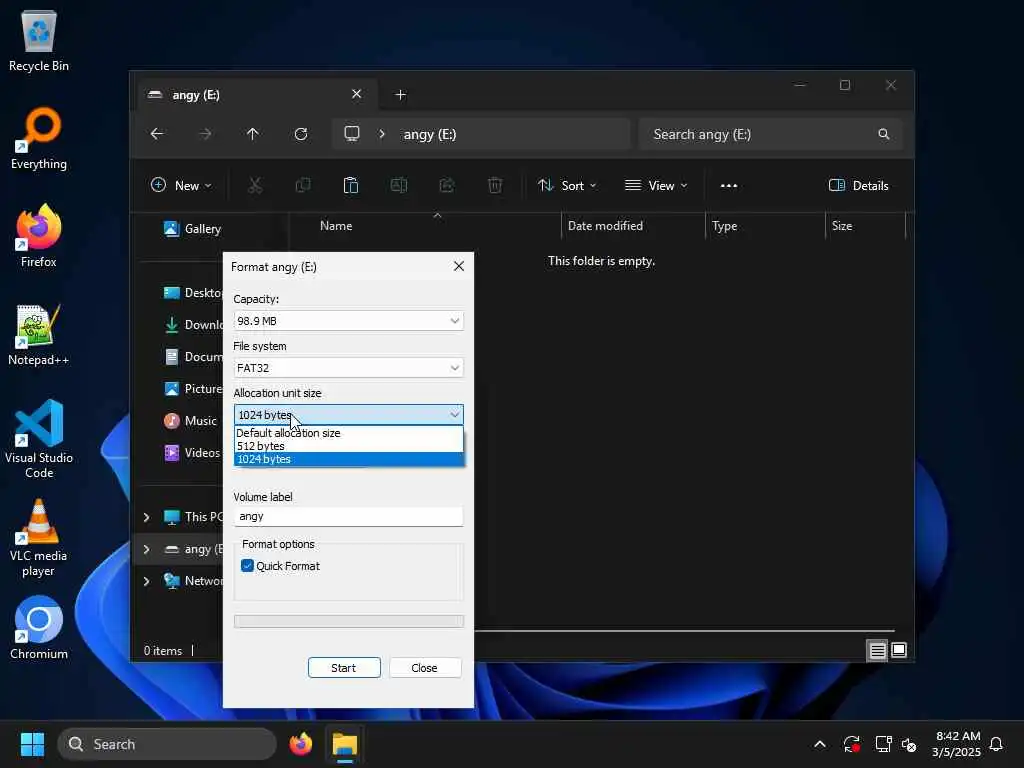Viewport: 1024px width, 768px height.
Task: Open the Recycle Bin desktop icon
Action: click(x=39, y=40)
